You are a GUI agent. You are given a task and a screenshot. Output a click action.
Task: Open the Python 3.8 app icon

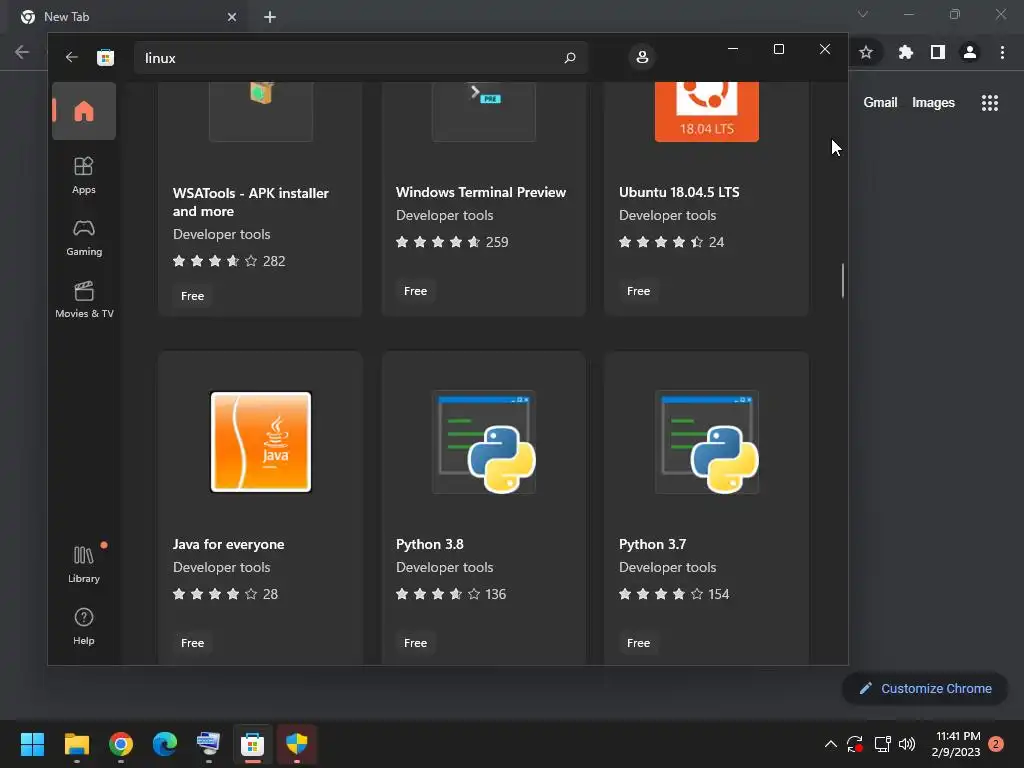pyautogui.click(x=484, y=441)
